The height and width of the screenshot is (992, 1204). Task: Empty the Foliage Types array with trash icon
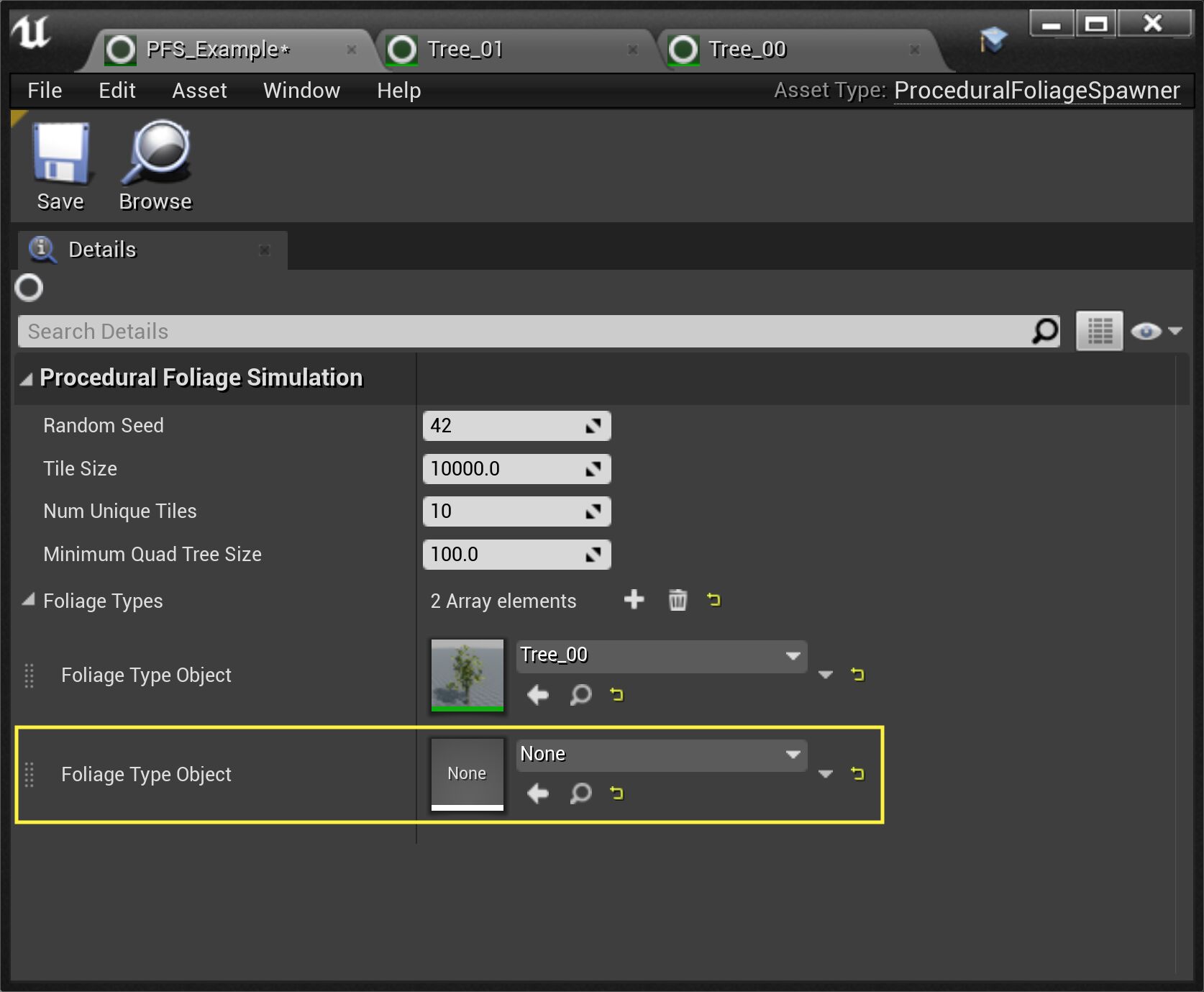678,600
